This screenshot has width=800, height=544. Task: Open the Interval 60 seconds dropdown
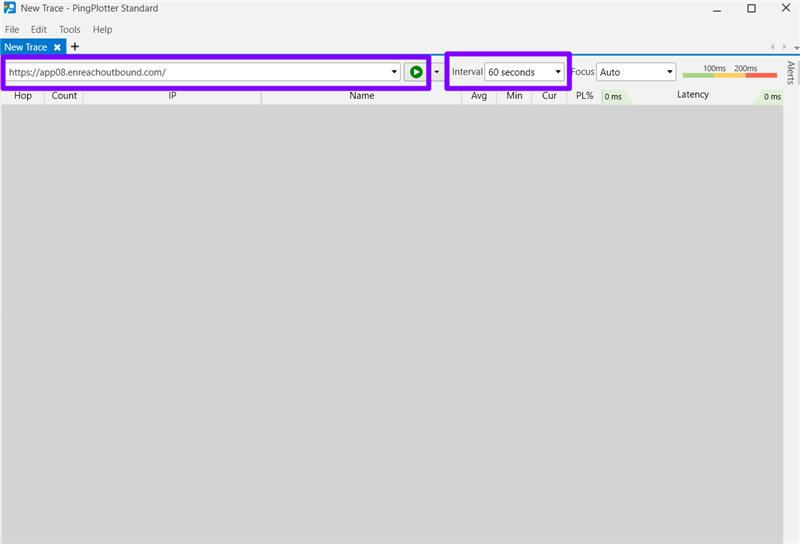(524, 72)
